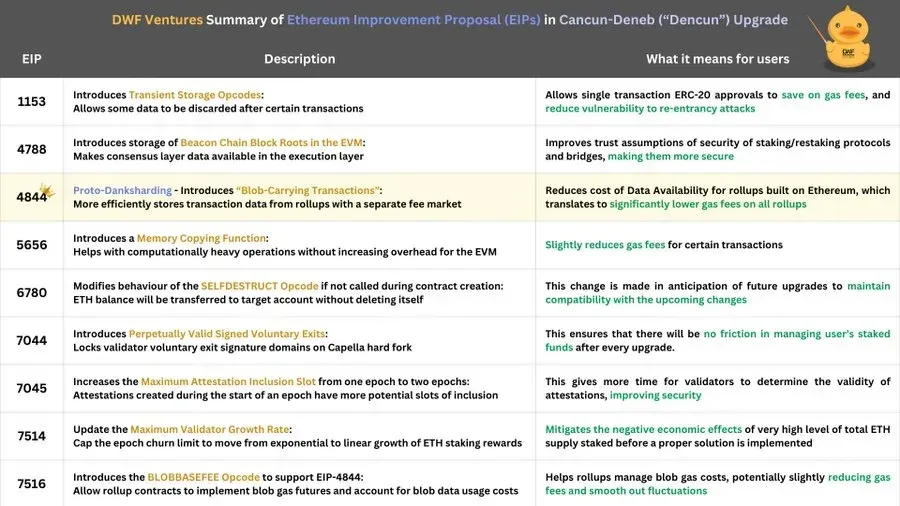Click 'Memory Copying Function' text

[201, 238]
